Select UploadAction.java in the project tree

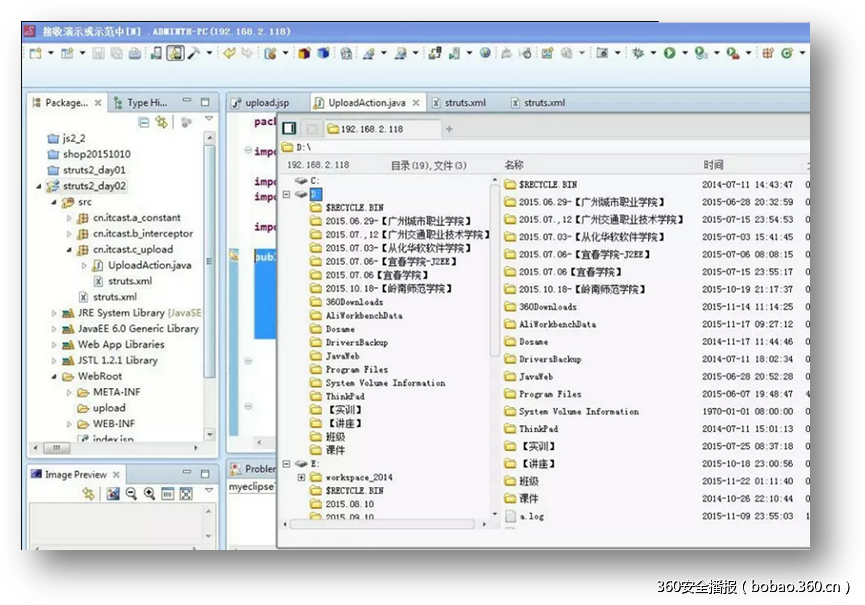click(141, 265)
